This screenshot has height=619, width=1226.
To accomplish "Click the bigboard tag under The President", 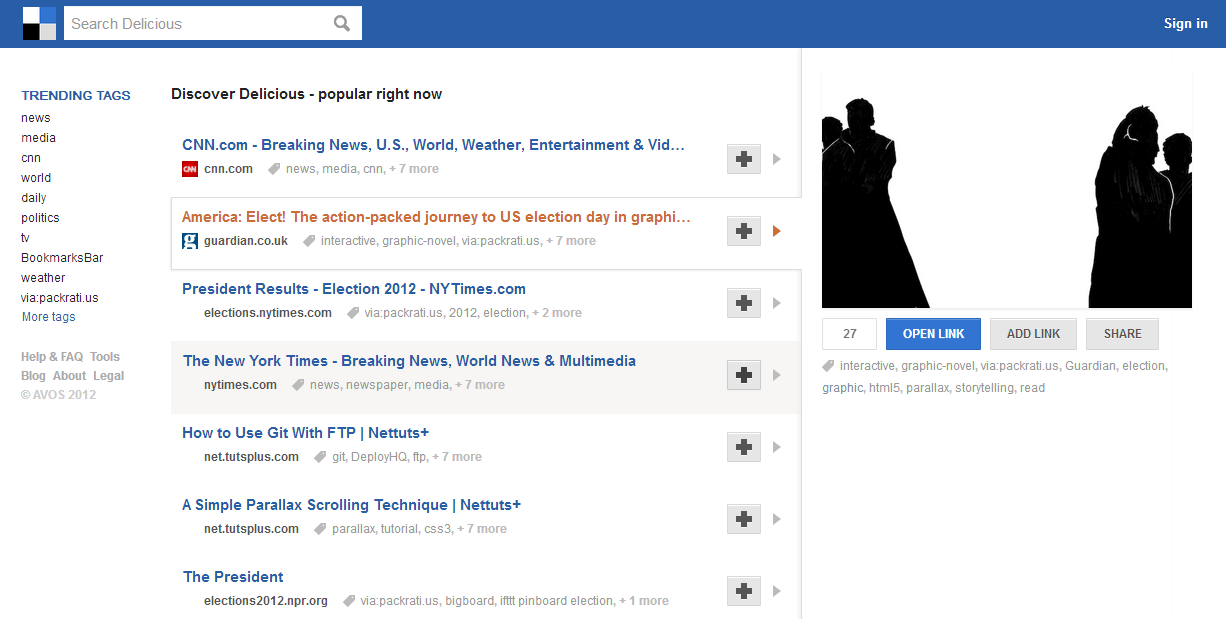I will (x=469, y=601).
